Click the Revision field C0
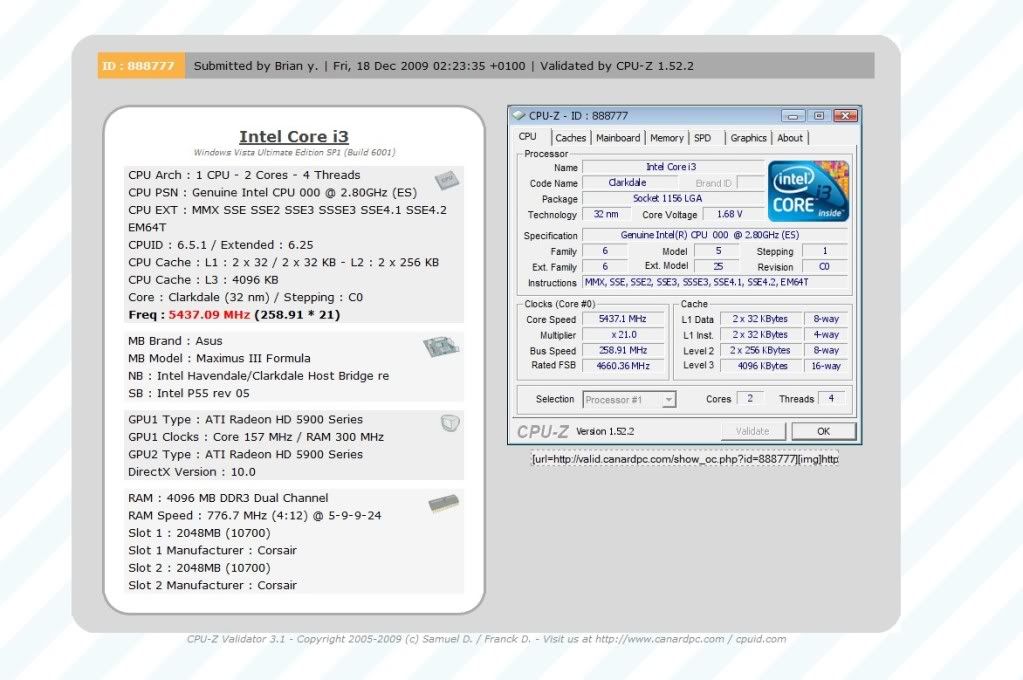The width and height of the screenshot is (1023, 680). pos(825,267)
